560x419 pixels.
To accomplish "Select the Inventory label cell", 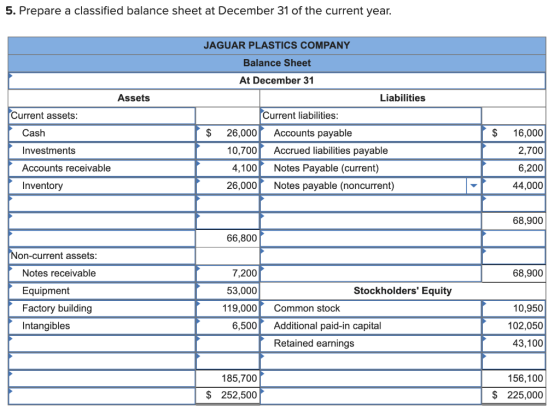I will [102, 186].
